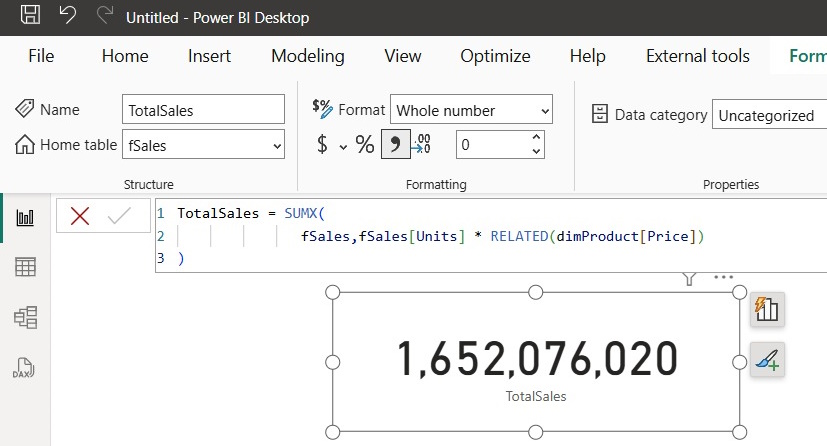
Task: Open the Optimize ribbon tab
Action: [495, 56]
